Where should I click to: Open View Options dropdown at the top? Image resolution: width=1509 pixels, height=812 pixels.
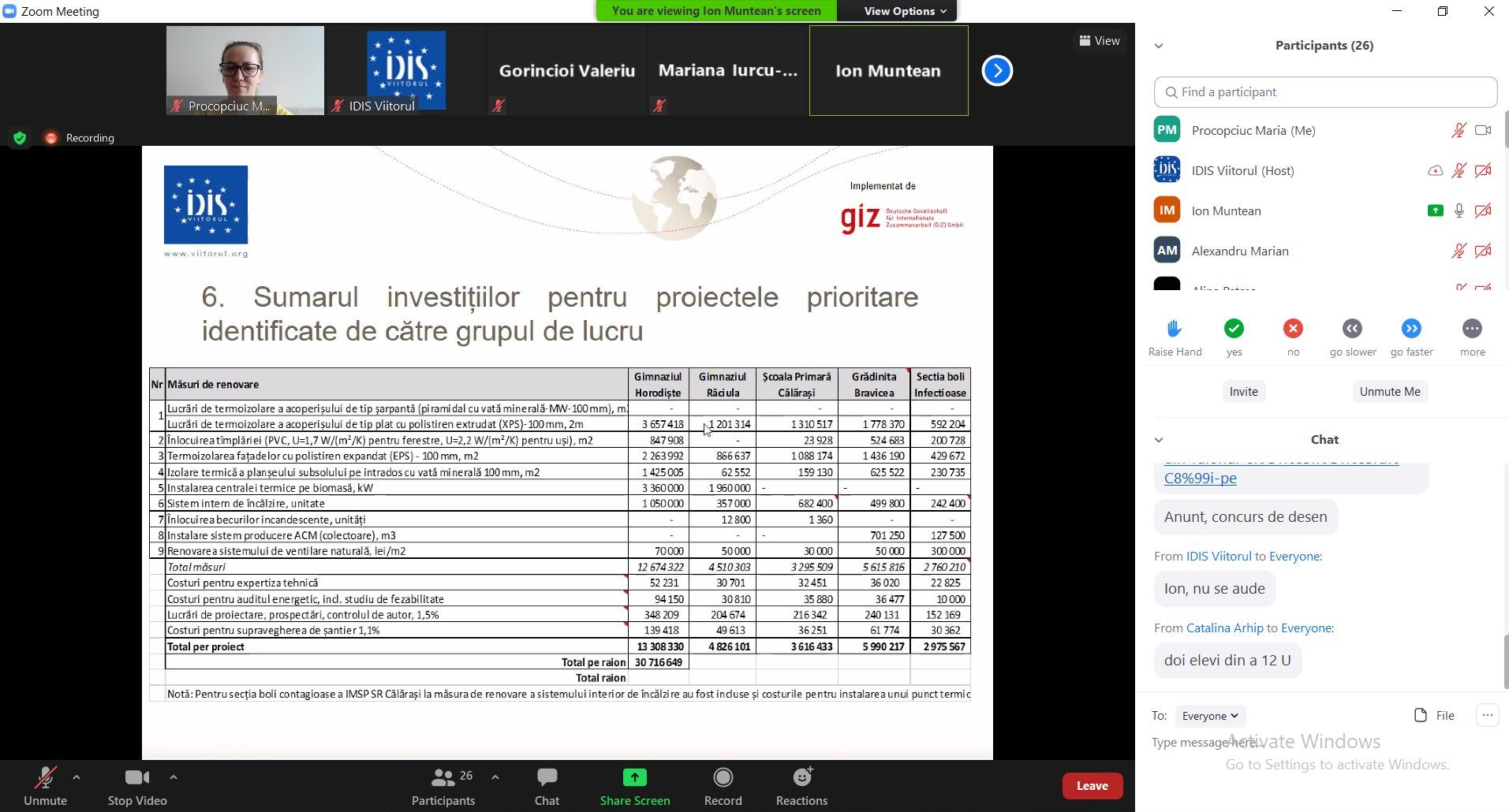pos(904,11)
